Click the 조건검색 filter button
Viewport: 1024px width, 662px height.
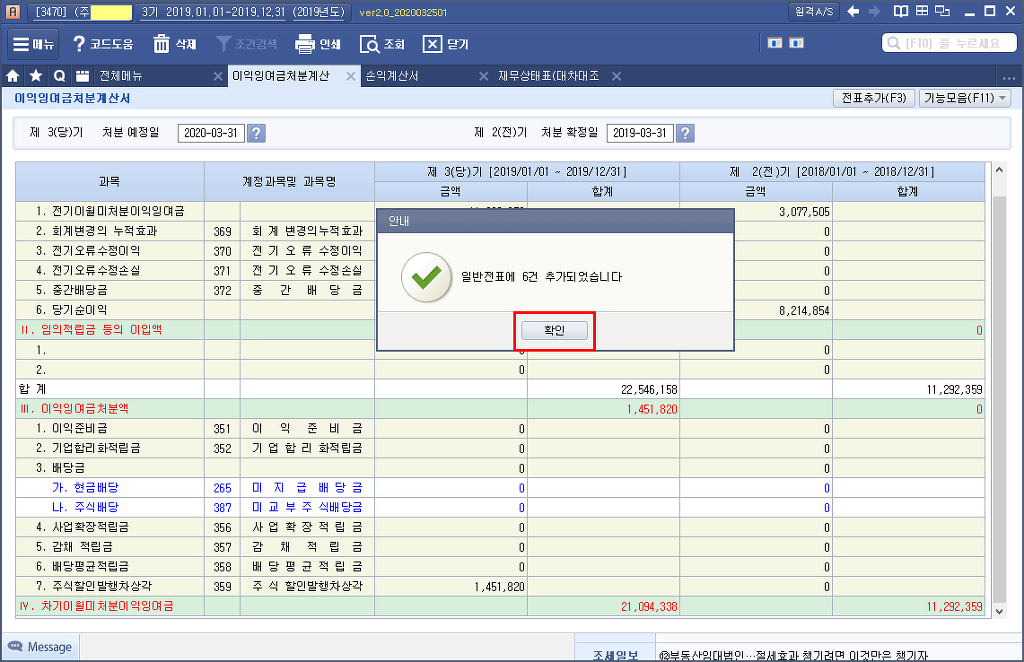coord(247,44)
